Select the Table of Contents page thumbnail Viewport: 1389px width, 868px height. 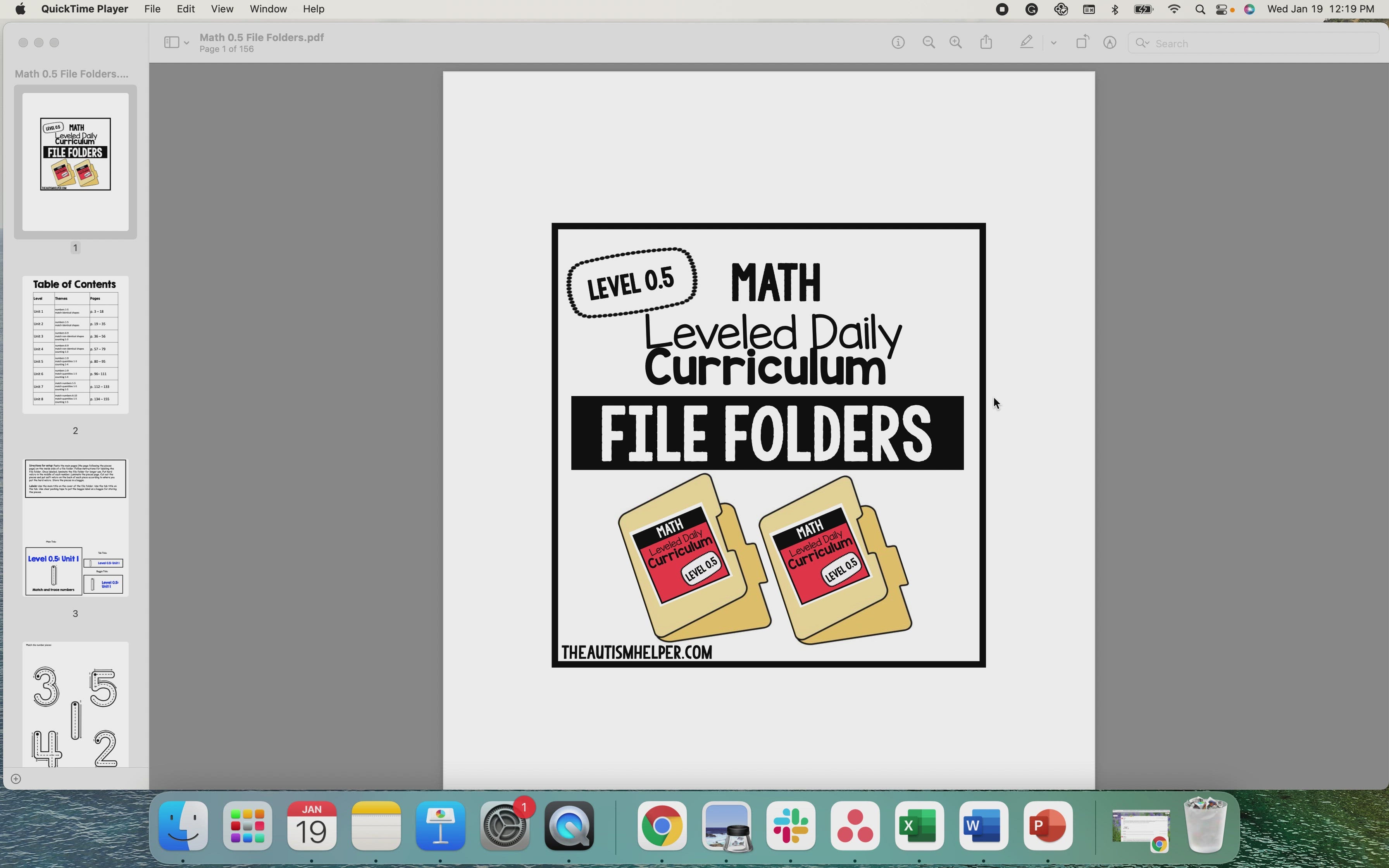75,344
